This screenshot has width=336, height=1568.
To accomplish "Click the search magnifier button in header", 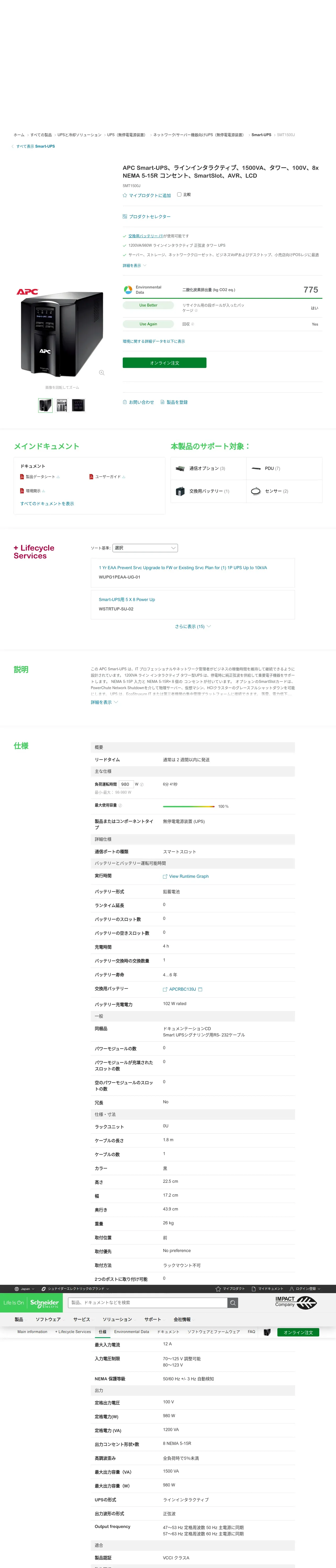I will [x=233, y=1302].
